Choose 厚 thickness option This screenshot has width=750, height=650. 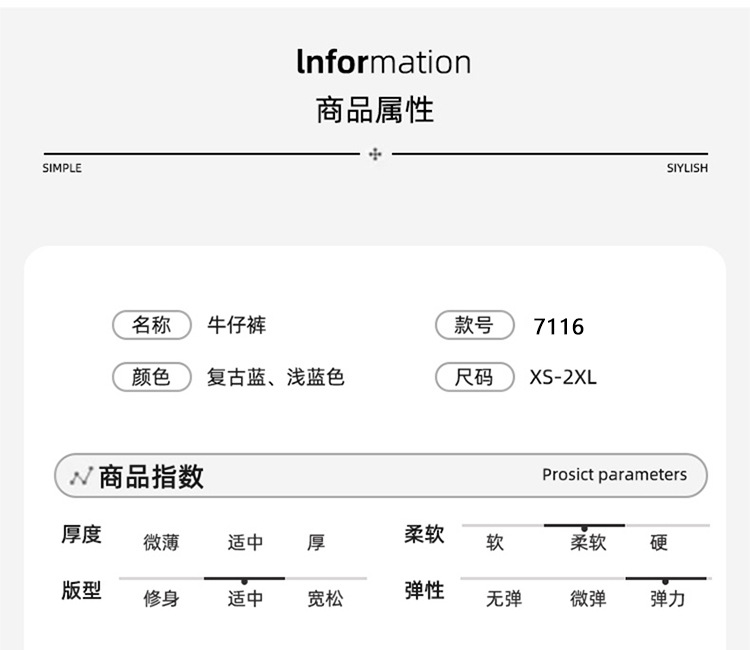[x=316, y=543]
